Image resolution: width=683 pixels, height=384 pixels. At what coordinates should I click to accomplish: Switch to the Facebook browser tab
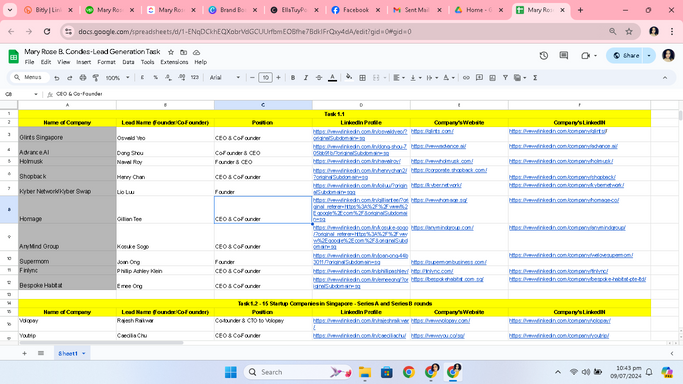point(356,10)
